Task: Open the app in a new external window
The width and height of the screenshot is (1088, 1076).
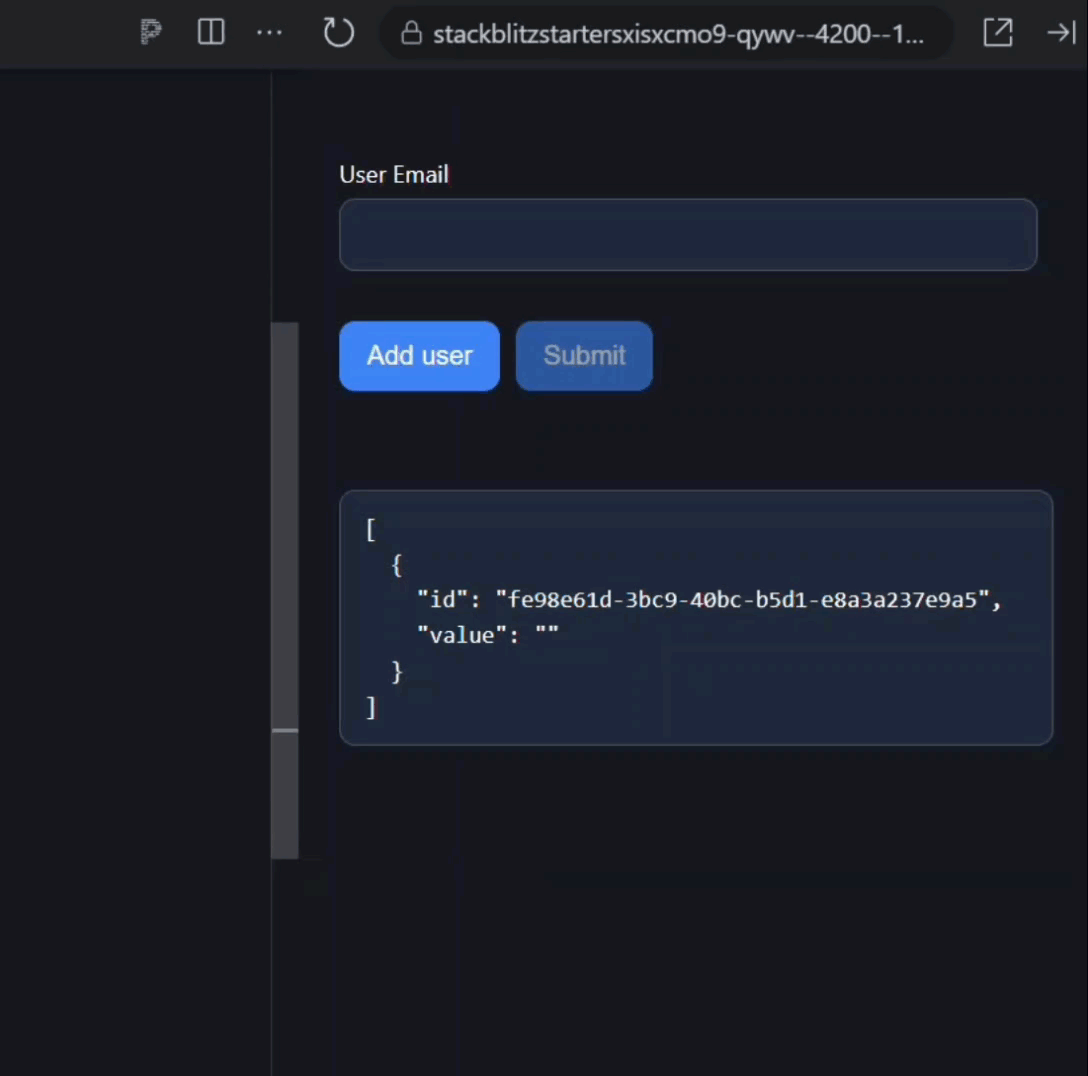Action: 998,32
